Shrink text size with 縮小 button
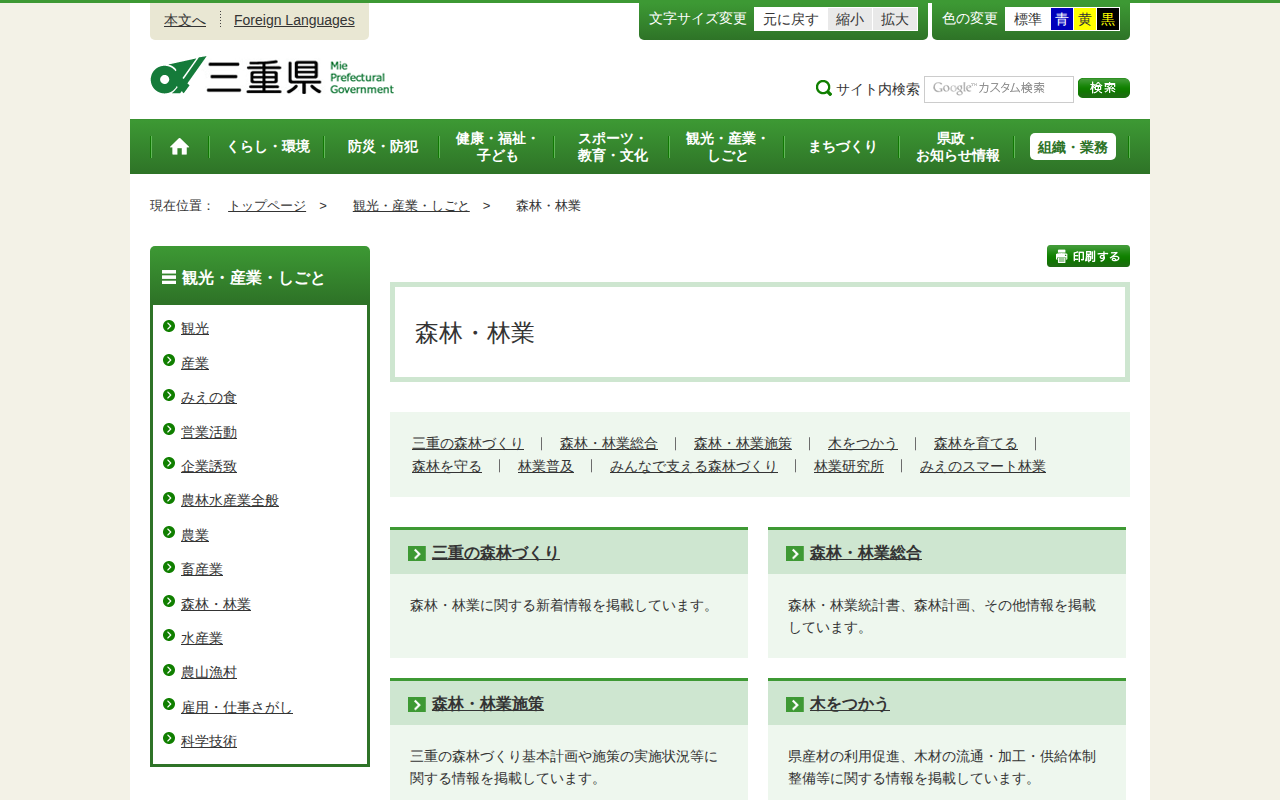Image resolution: width=1280 pixels, height=800 pixels. (850, 19)
